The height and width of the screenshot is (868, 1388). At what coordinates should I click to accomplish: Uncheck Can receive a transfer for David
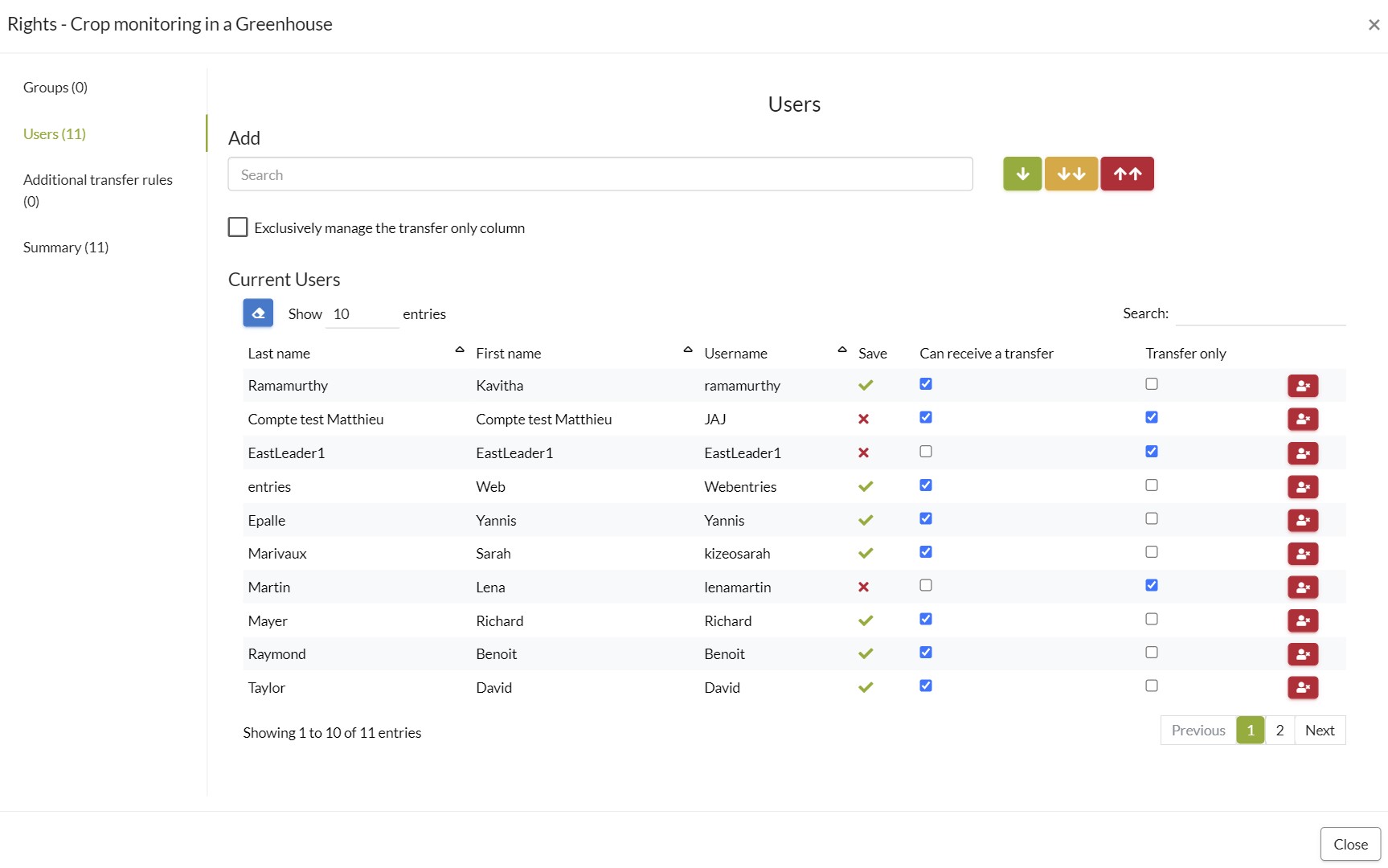click(926, 686)
